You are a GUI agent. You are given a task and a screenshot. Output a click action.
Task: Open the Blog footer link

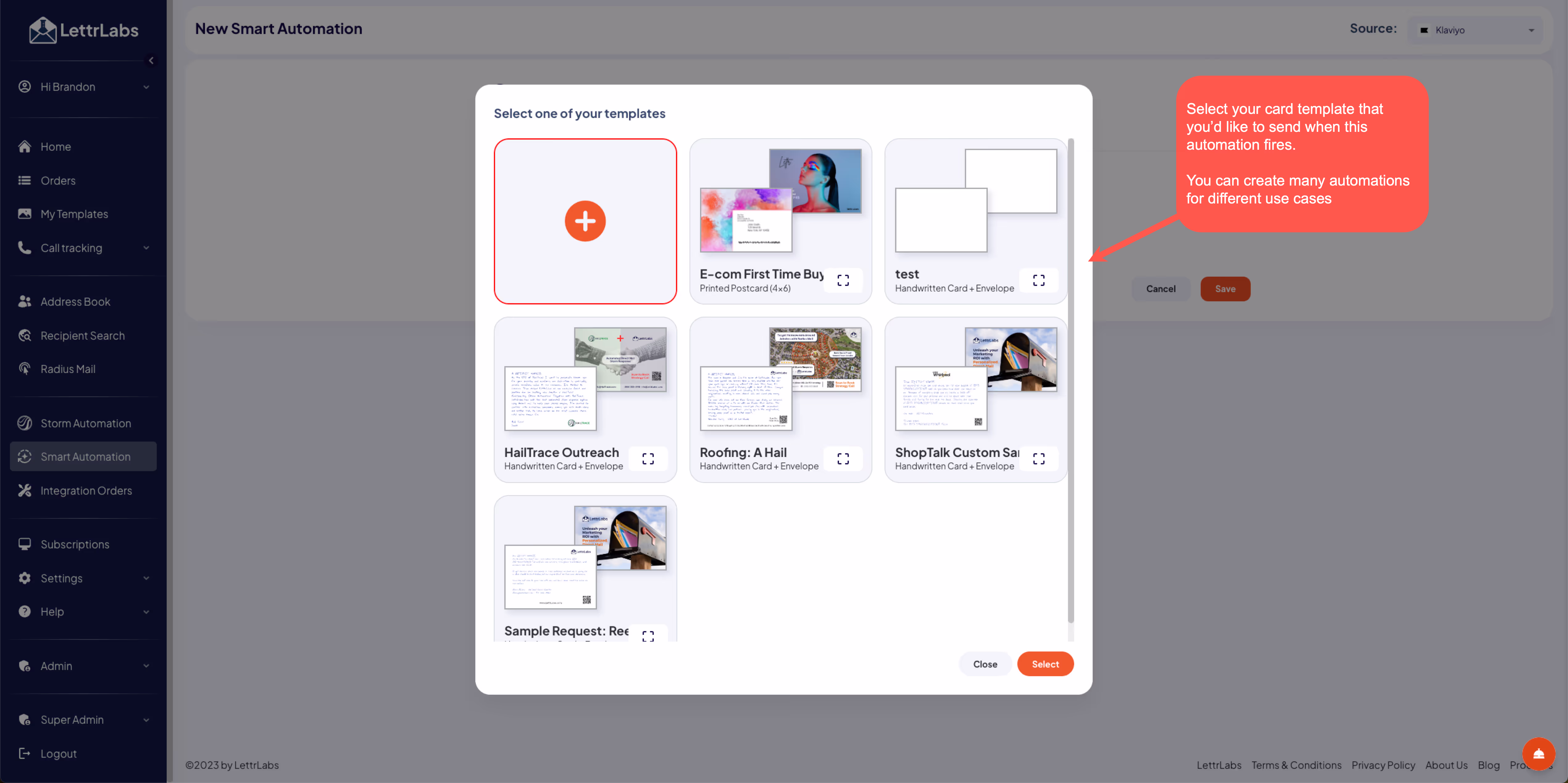pos(1488,765)
